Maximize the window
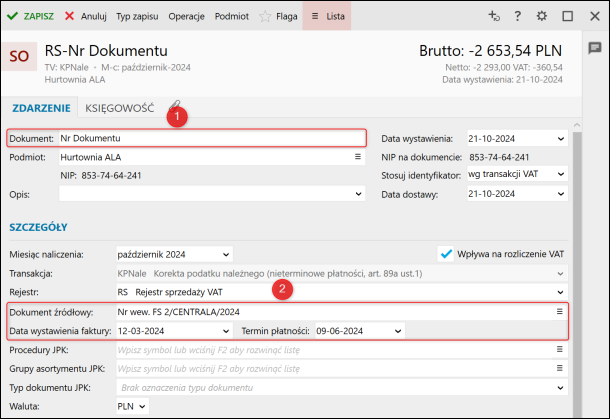Screen dimensions: 610x419 point(568,16)
